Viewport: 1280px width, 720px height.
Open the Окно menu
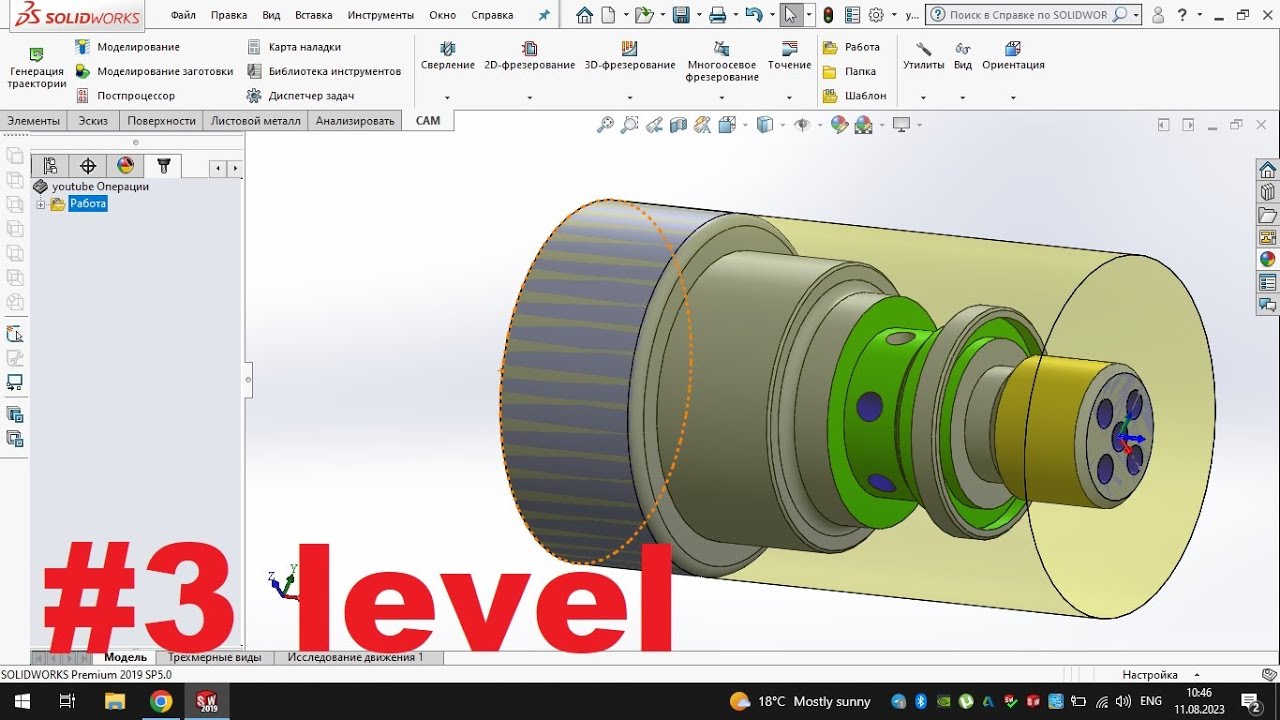click(x=442, y=15)
